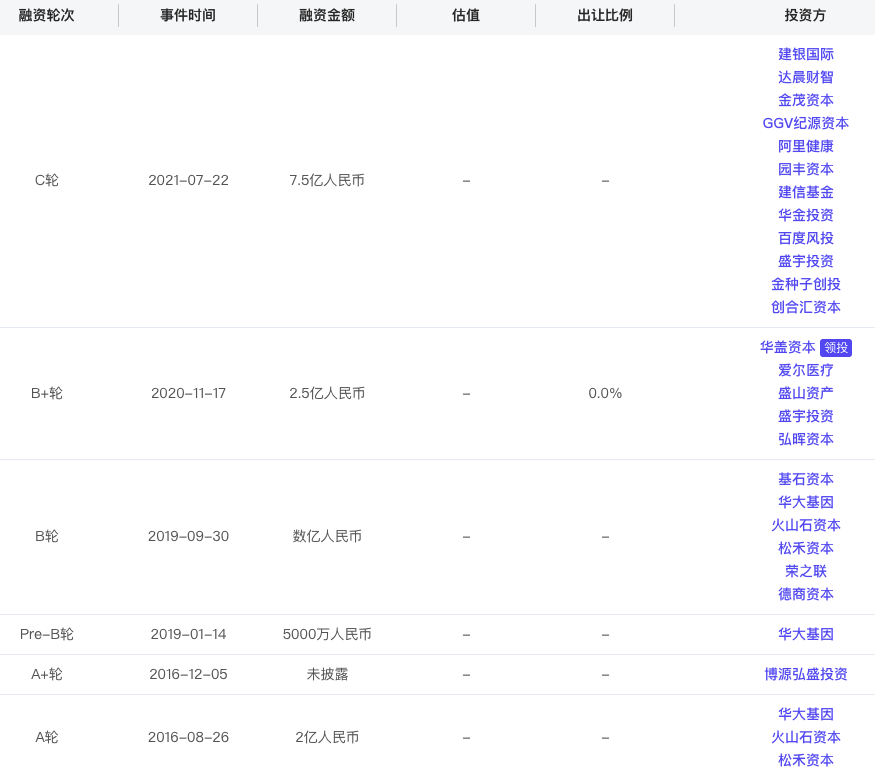Click the 领投 badge beside 华盖资本
Viewport: 875px width, 772px height.
tap(836, 348)
